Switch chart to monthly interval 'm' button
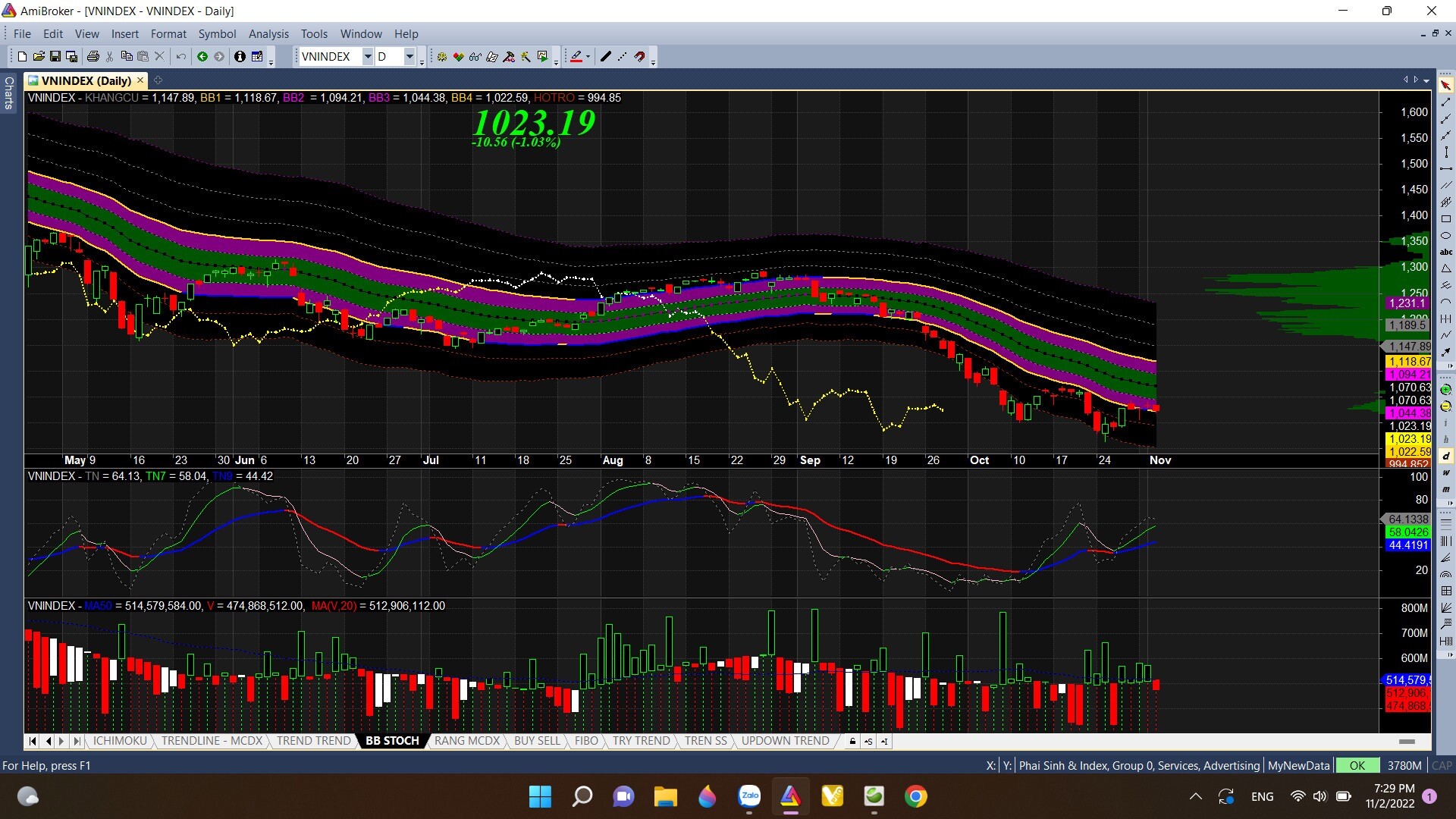Image resolution: width=1456 pixels, height=819 pixels. [1445, 489]
